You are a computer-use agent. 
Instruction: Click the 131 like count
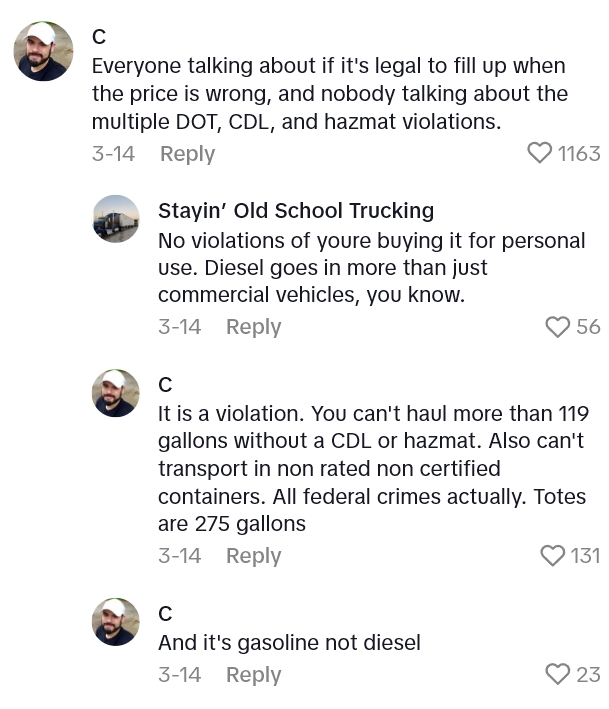pos(585,556)
